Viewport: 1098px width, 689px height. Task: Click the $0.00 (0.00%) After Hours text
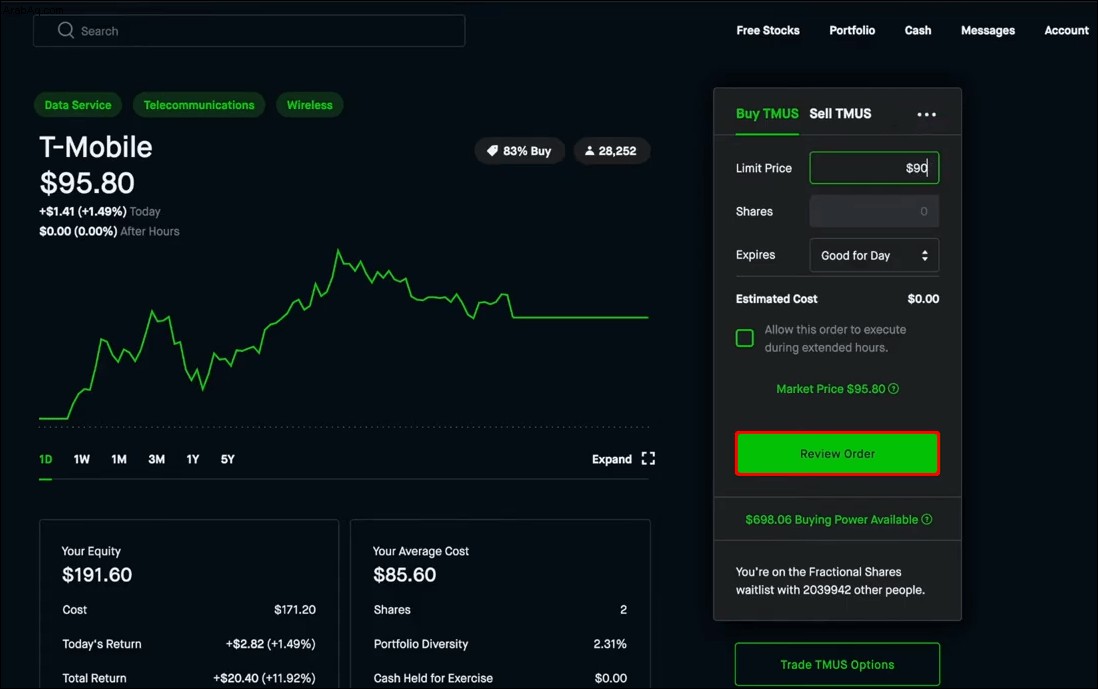click(x=109, y=231)
